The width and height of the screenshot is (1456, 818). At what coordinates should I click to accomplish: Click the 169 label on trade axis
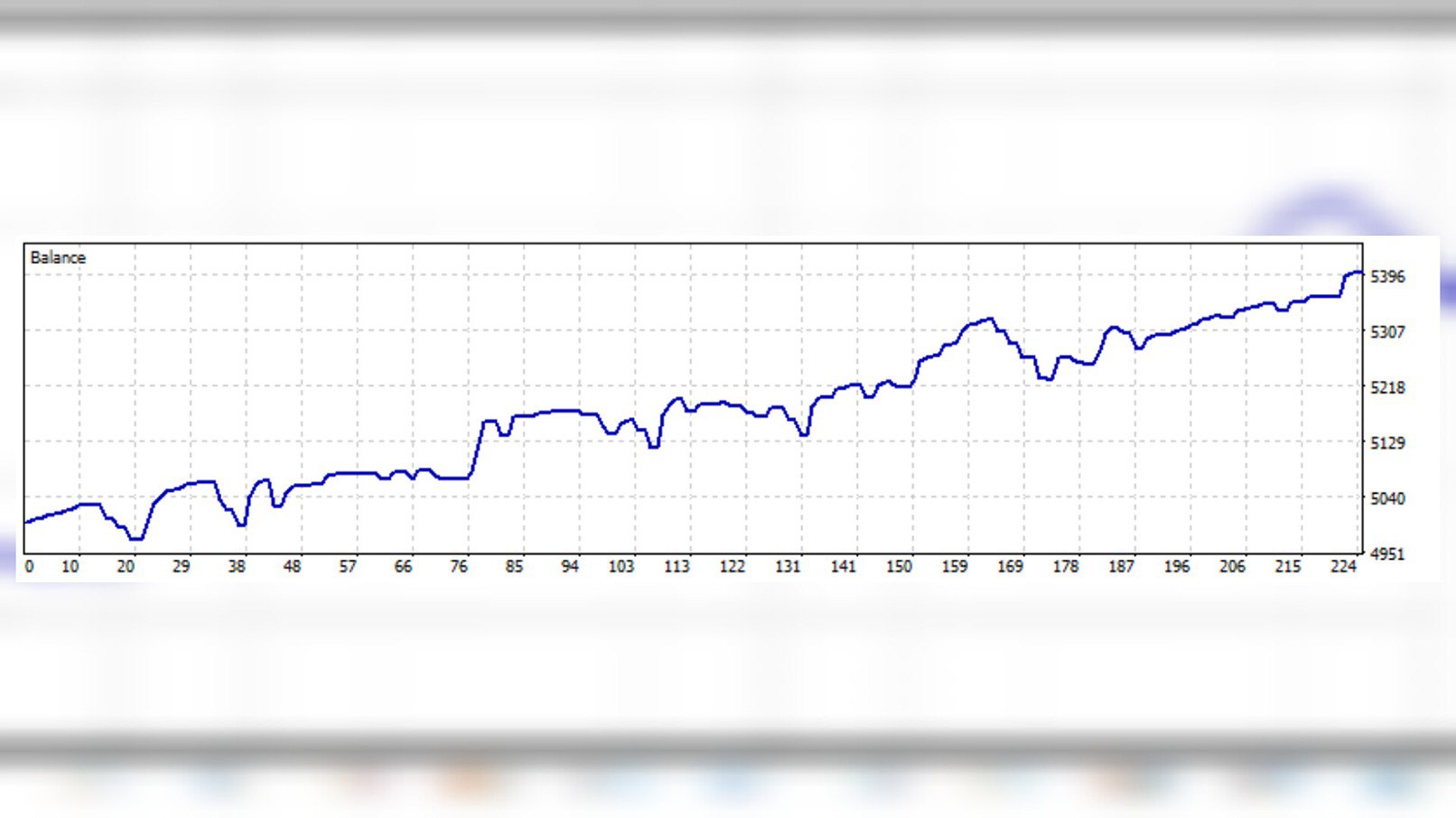(x=1010, y=566)
